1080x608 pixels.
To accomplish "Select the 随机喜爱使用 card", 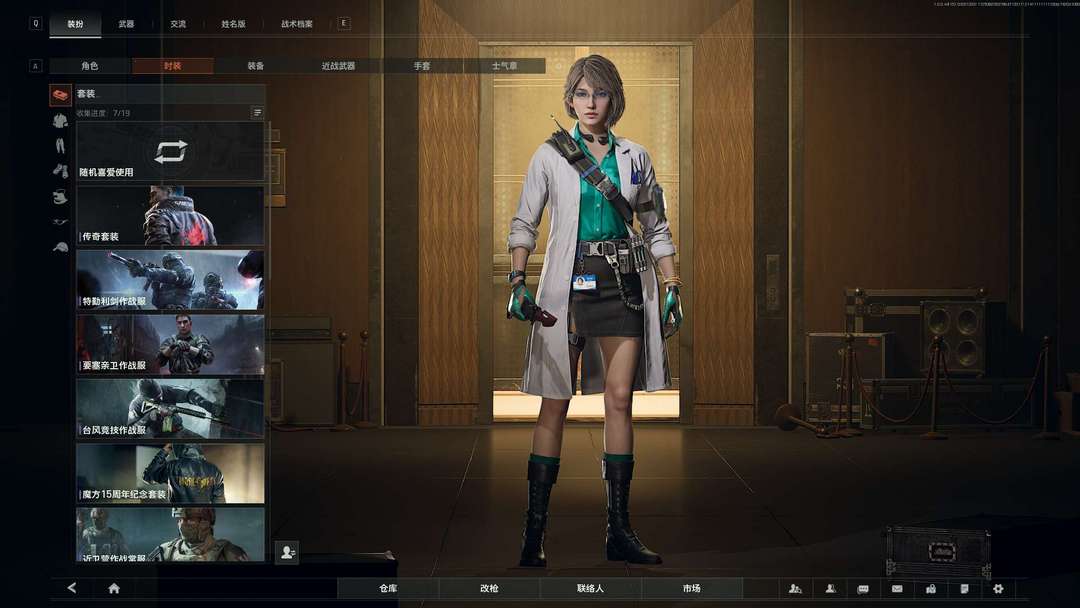I will point(170,151).
